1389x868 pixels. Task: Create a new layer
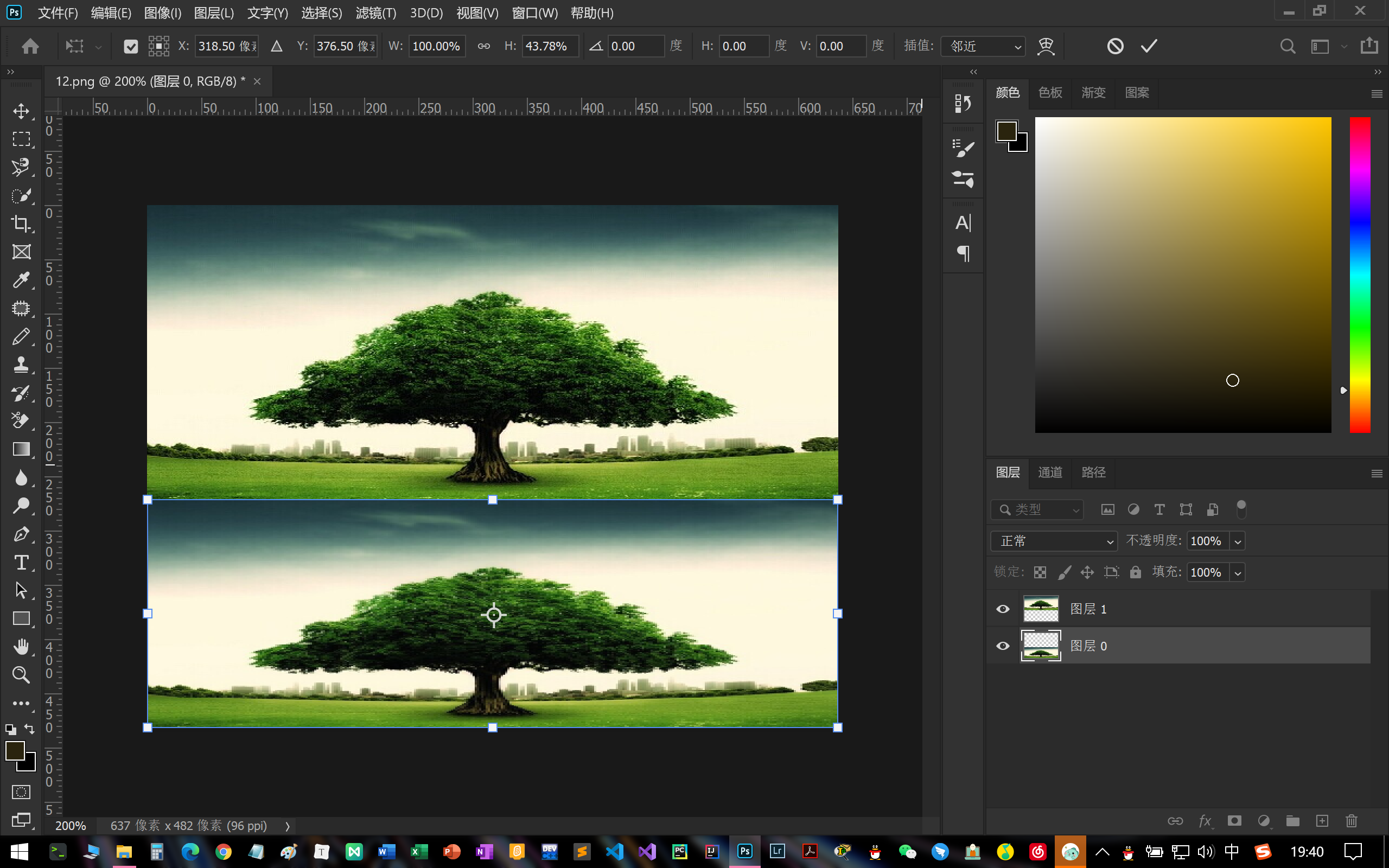[1322, 821]
